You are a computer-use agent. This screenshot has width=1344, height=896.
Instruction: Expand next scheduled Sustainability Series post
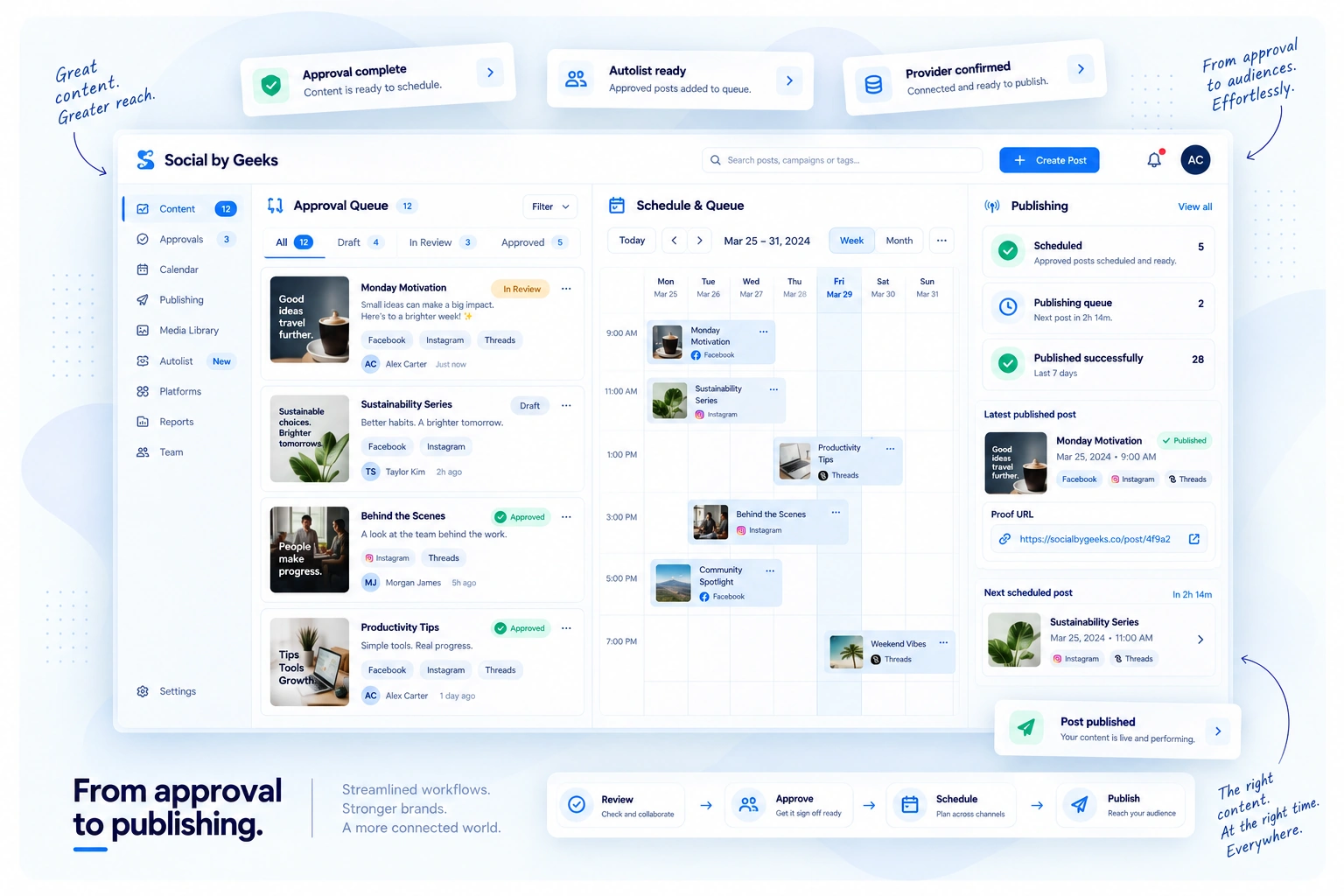coord(1200,640)
